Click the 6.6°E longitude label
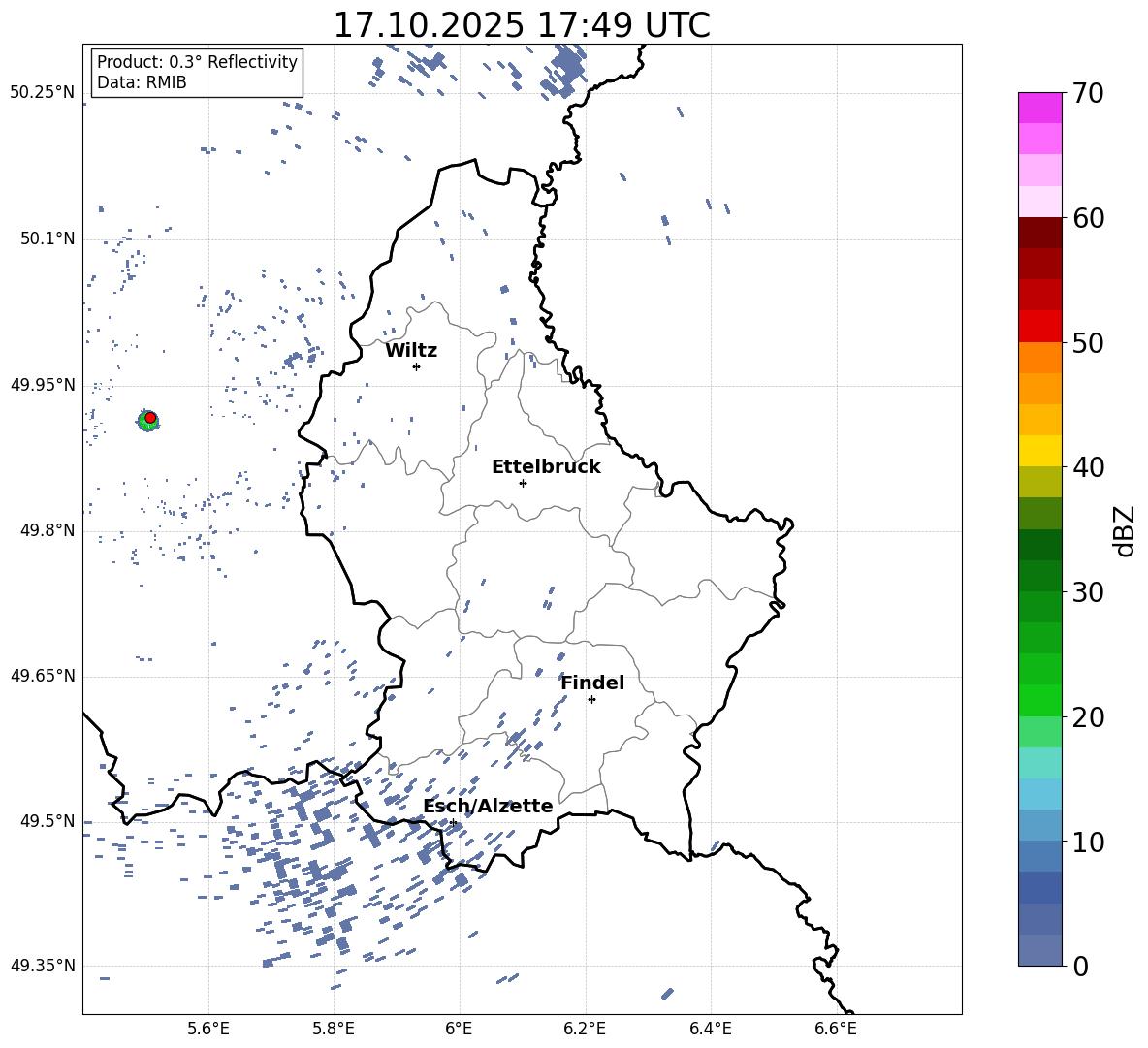1148x1048 pixels. click(x=836, y=1029)
